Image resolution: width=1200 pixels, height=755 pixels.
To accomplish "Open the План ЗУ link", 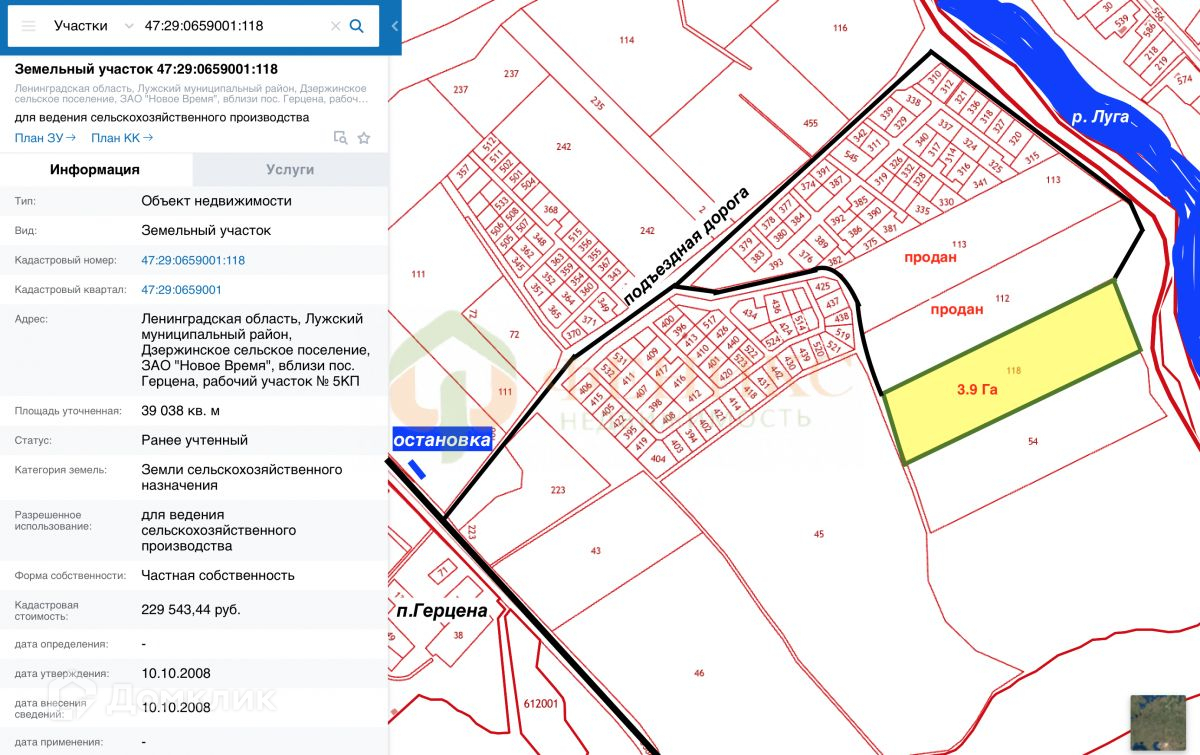I will 46,138.
